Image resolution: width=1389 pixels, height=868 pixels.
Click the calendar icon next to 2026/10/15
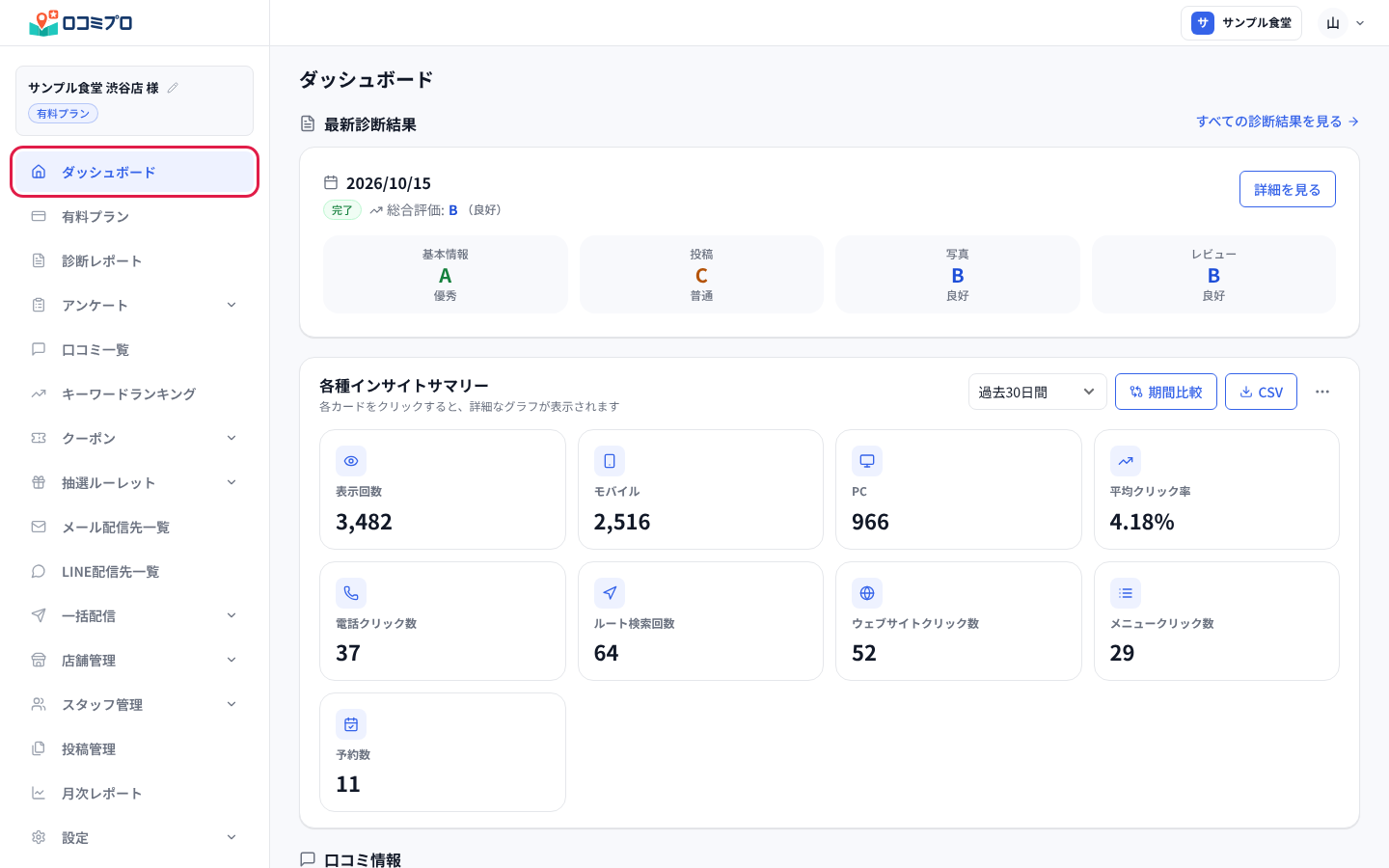331,182
